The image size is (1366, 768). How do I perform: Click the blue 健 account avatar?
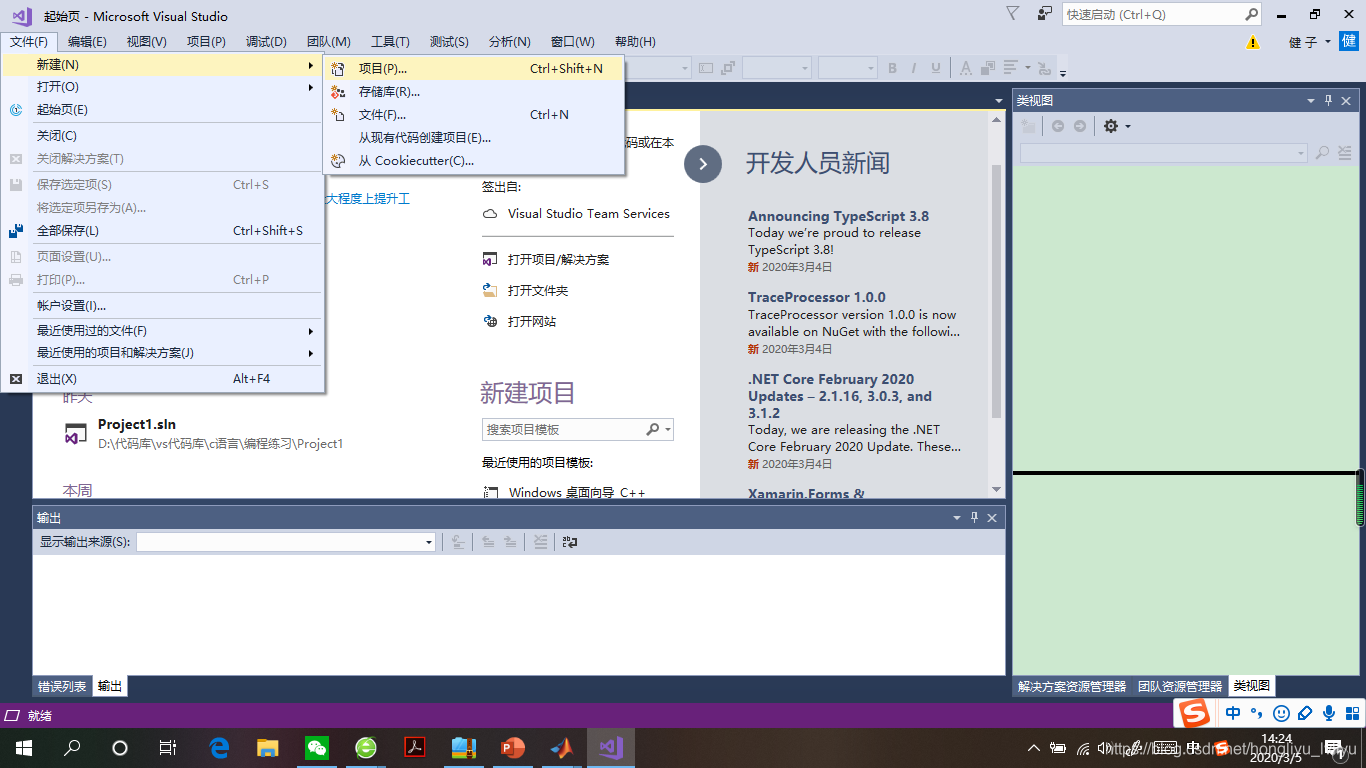click(x=1348, y=41)
